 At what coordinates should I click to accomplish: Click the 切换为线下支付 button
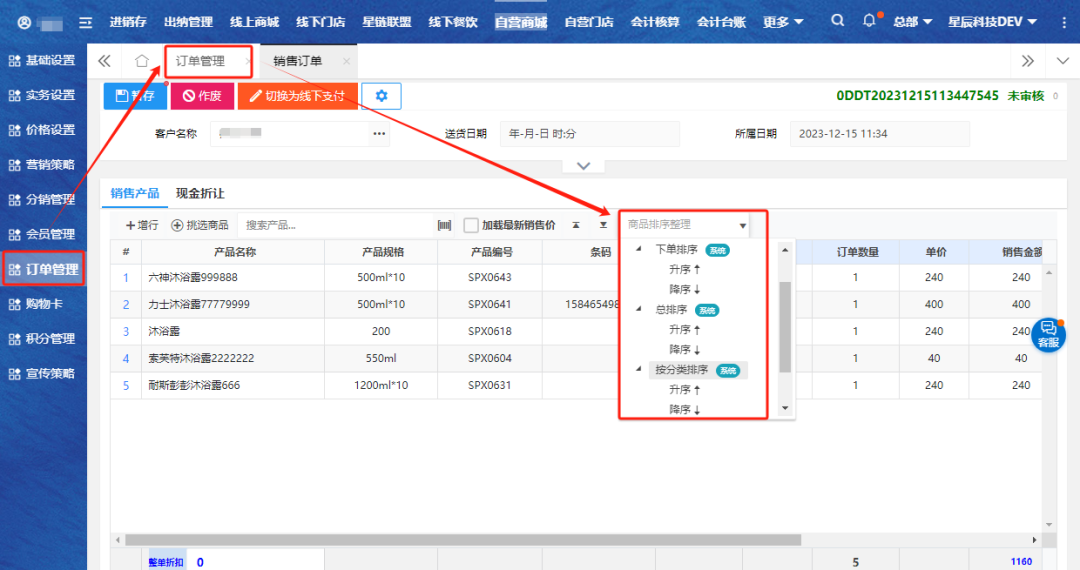tap(297, 96)
